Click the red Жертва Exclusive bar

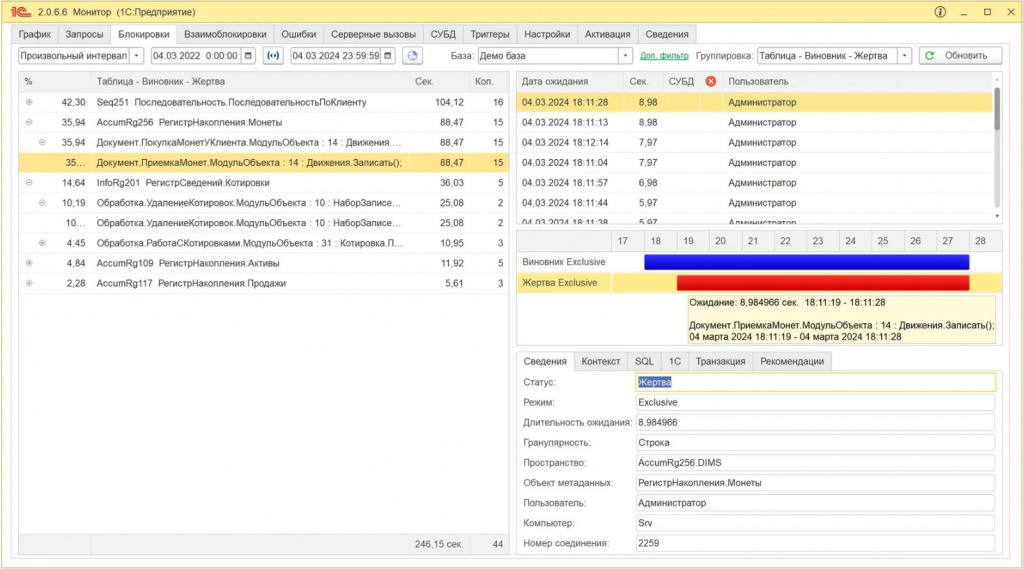pyautogui.click(x=823, y=283)
